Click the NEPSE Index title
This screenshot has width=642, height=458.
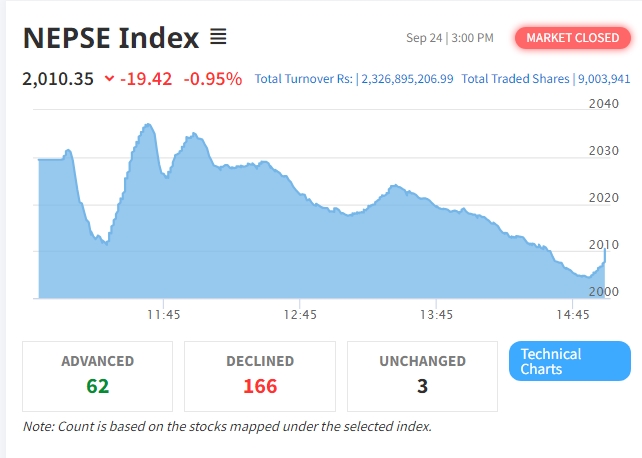point(111,38)
